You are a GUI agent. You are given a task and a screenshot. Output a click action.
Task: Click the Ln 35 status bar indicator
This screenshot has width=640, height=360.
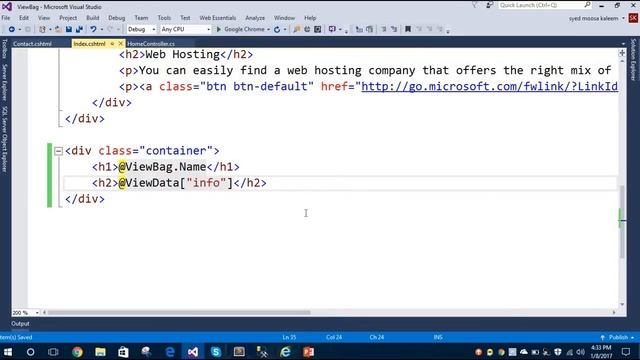click(x=289, y=338)
